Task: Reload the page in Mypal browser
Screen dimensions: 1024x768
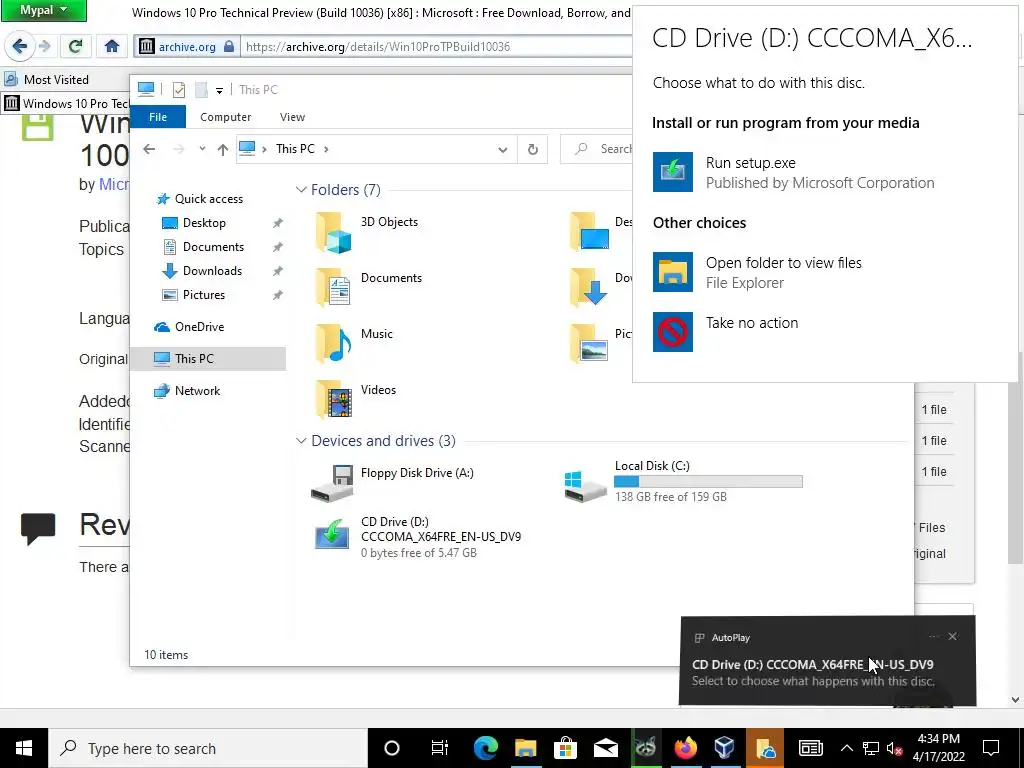Action: point(75,46)
